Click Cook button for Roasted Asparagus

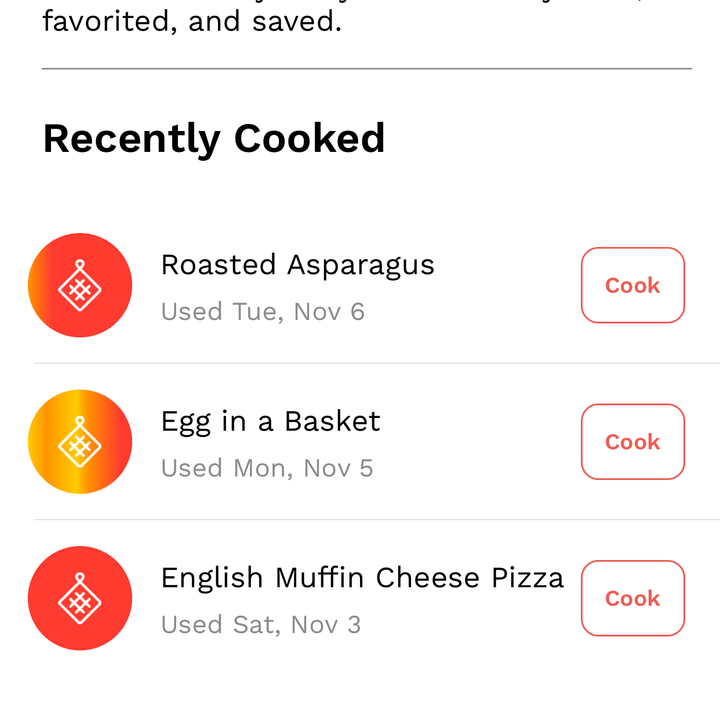tap(633, 285)
